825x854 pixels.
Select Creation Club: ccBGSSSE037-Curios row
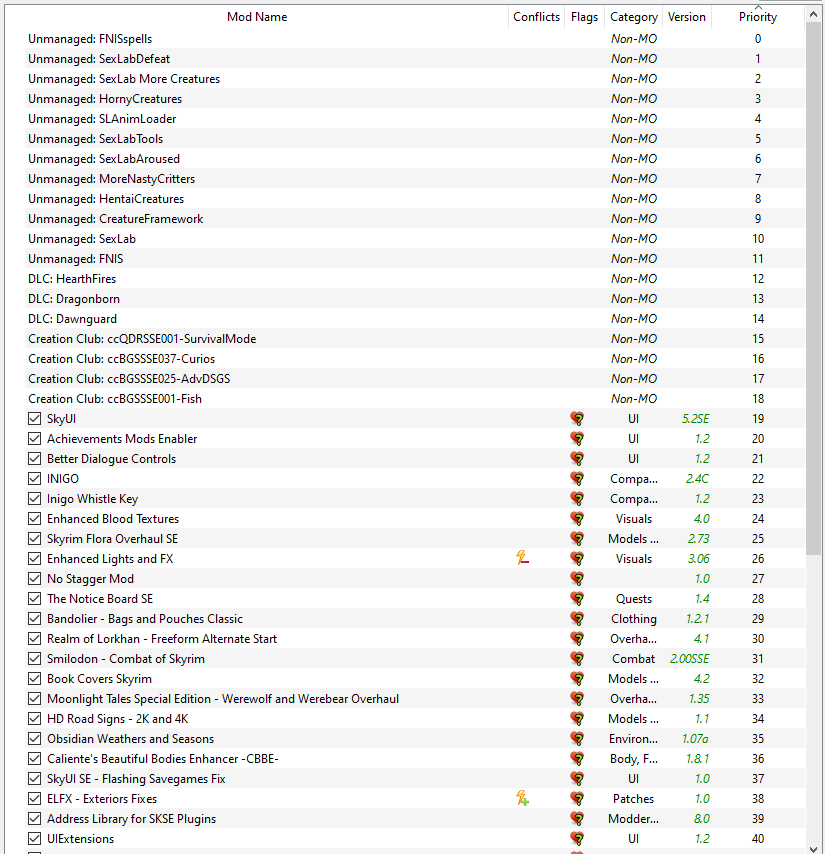pyautogui.click(x=415, y=359)
